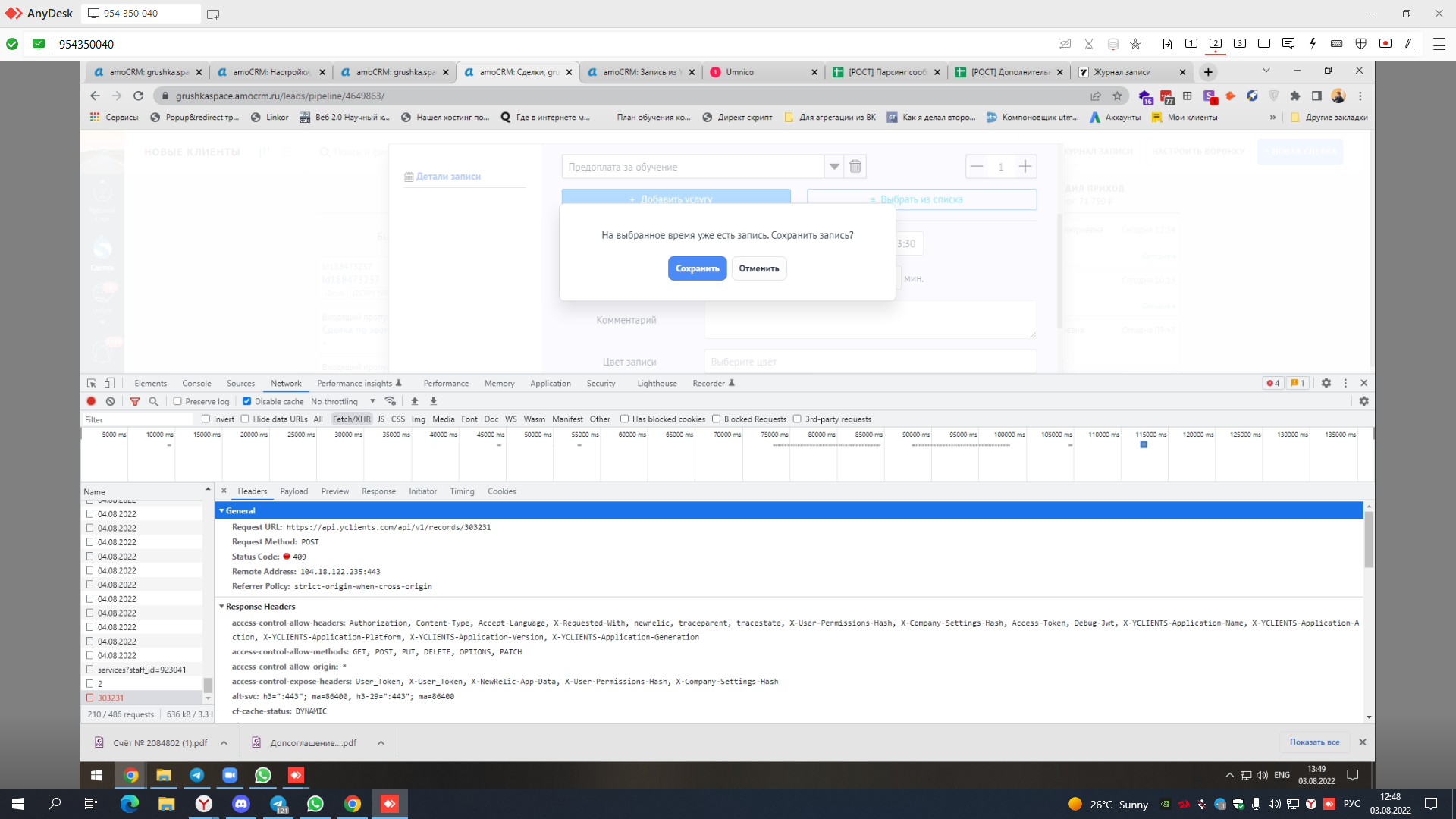1456x819 pixels.
Task: Enable Hide data URLs checkbox
Action: coord(245,419)
